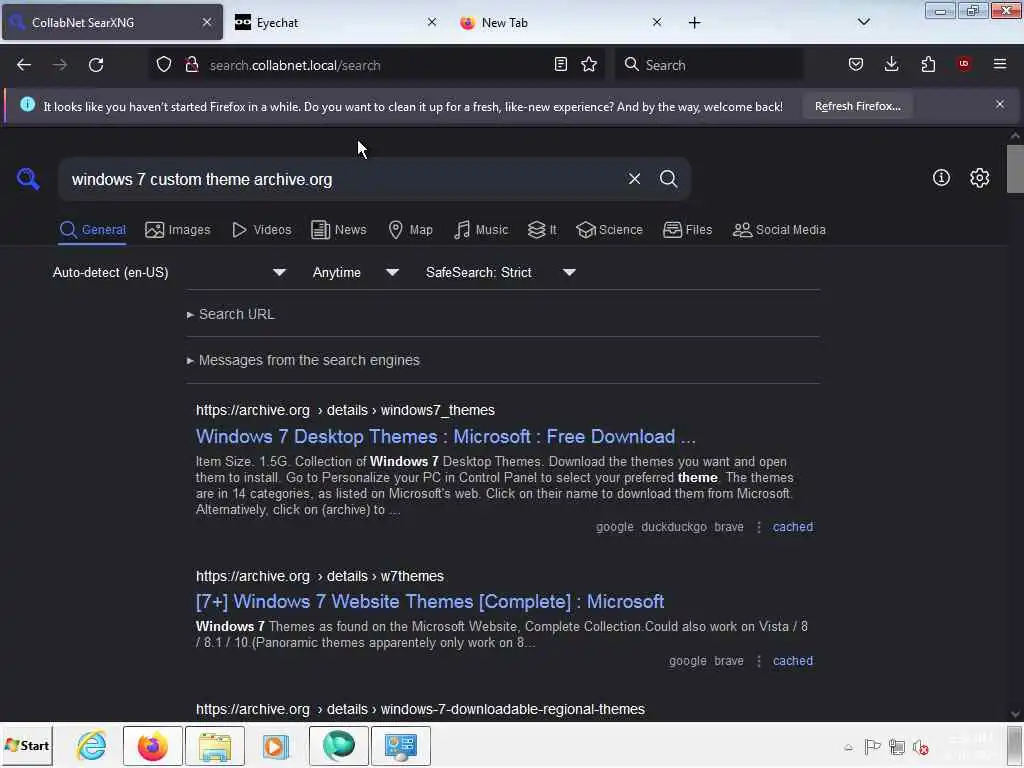Viewport: 1024px width, 768px height.
Task: Open uBlock Origin extension icon
Action: coord(964,64)
